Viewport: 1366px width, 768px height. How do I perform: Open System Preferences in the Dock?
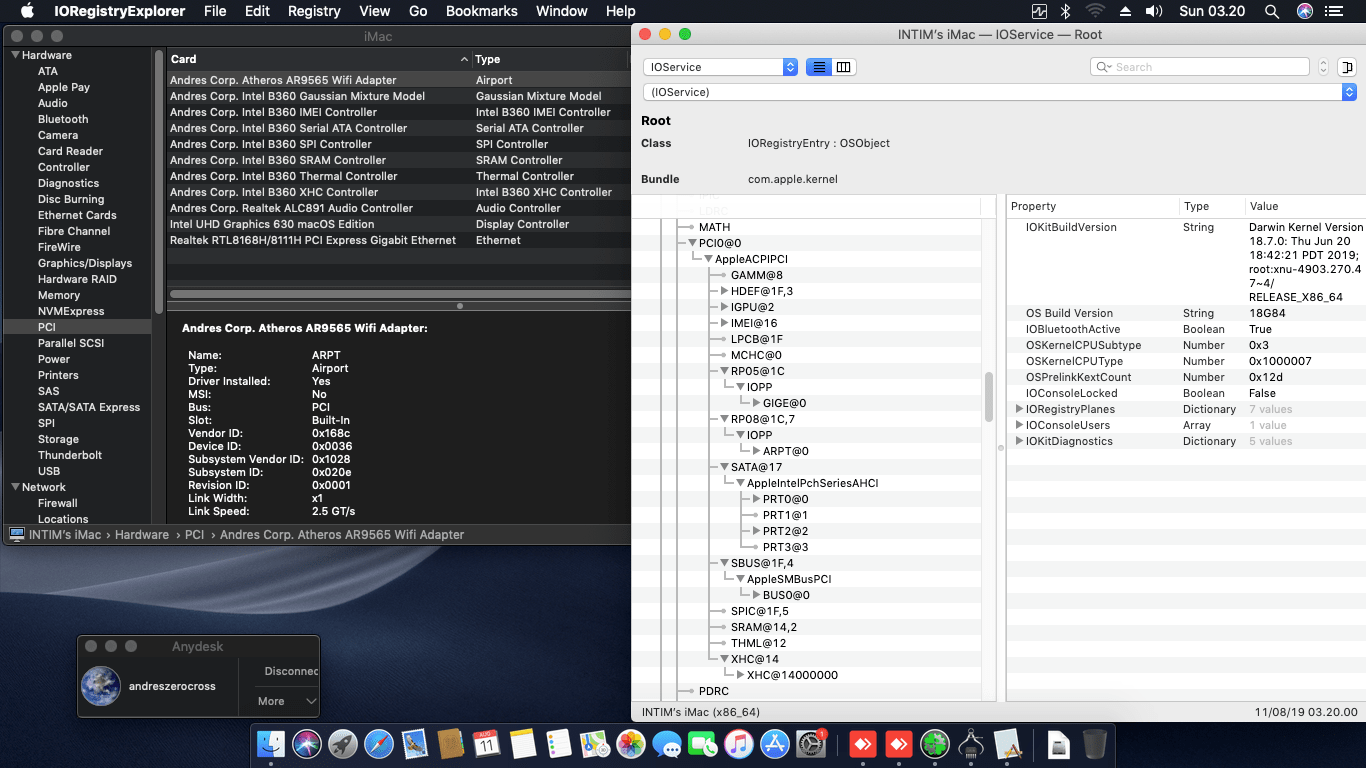810,744
